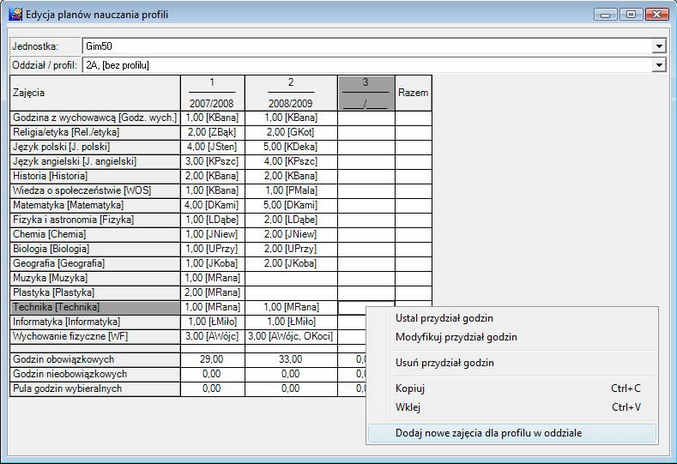This screenshot has width=677, height=464.
Task: Click cell 1,00 [PMala] for WOS
Action: pyautogui.click(x=291, y=191)
